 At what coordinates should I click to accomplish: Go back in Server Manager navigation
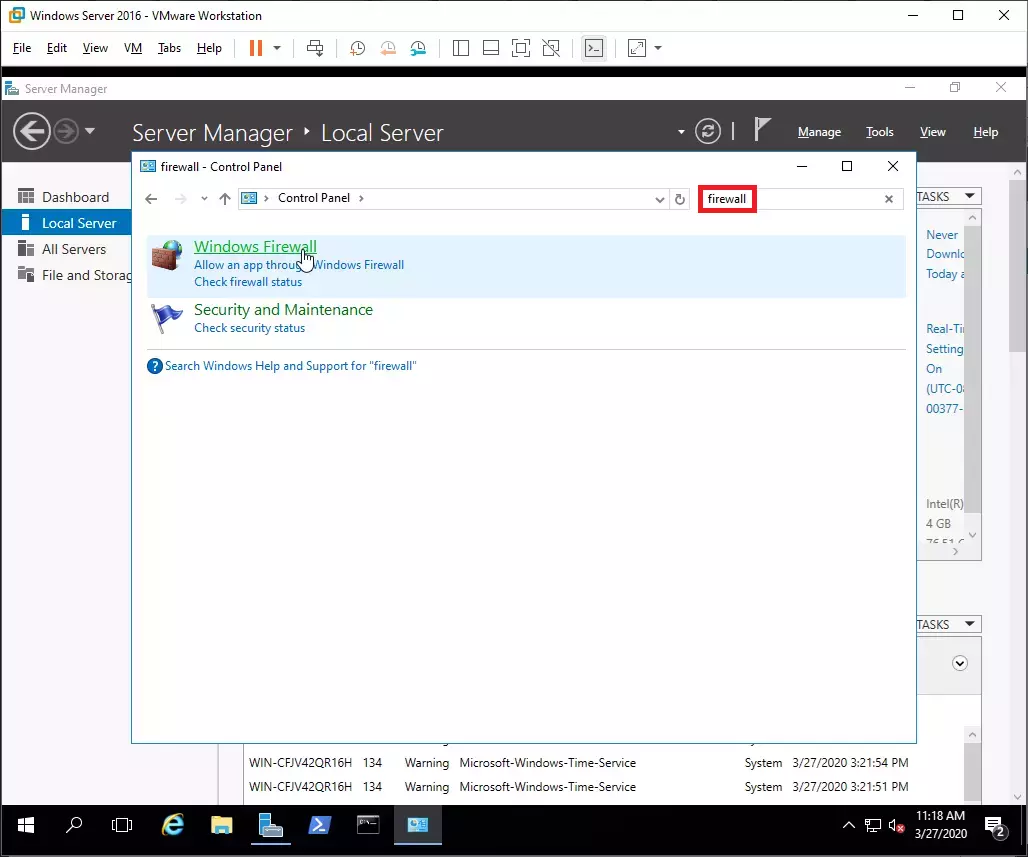[31, 131]
